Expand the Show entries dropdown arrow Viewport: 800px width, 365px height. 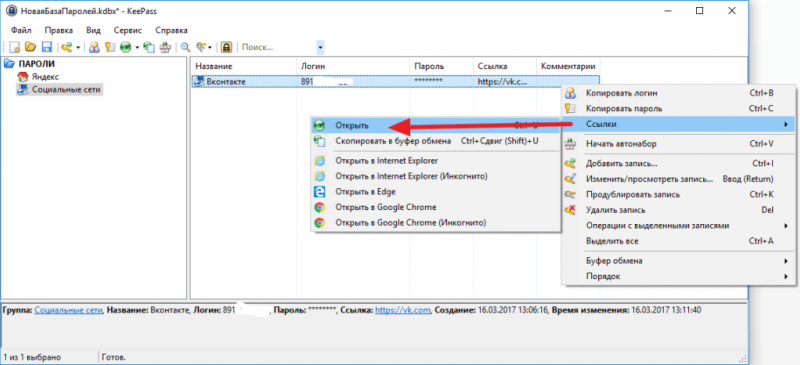(210, 47)
